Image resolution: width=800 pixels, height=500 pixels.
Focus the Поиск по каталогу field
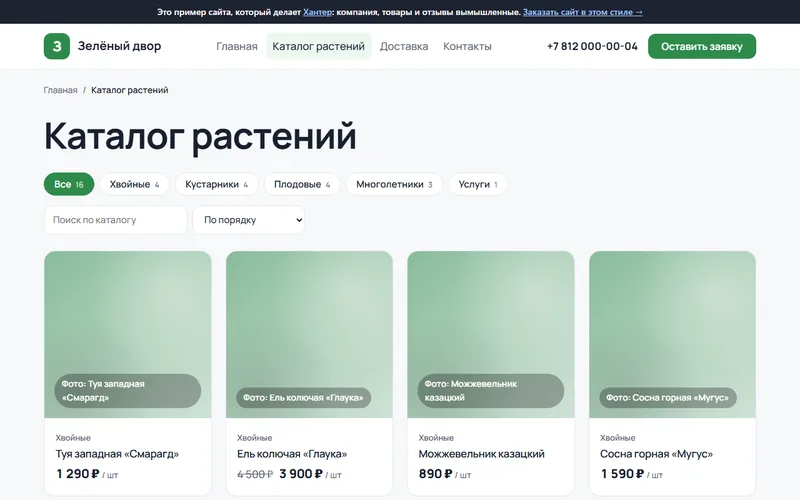click(x=116, y=220)
